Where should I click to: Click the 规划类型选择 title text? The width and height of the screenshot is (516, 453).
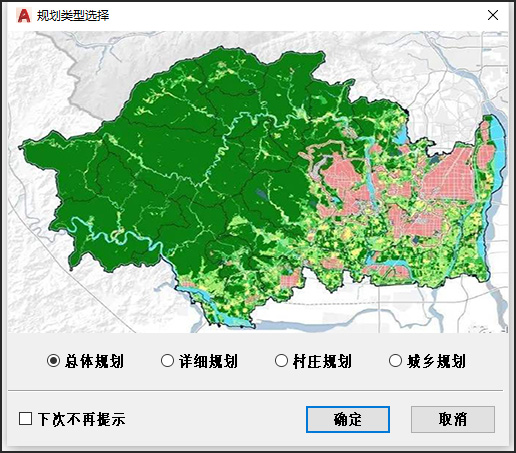(x=73, y=15)
